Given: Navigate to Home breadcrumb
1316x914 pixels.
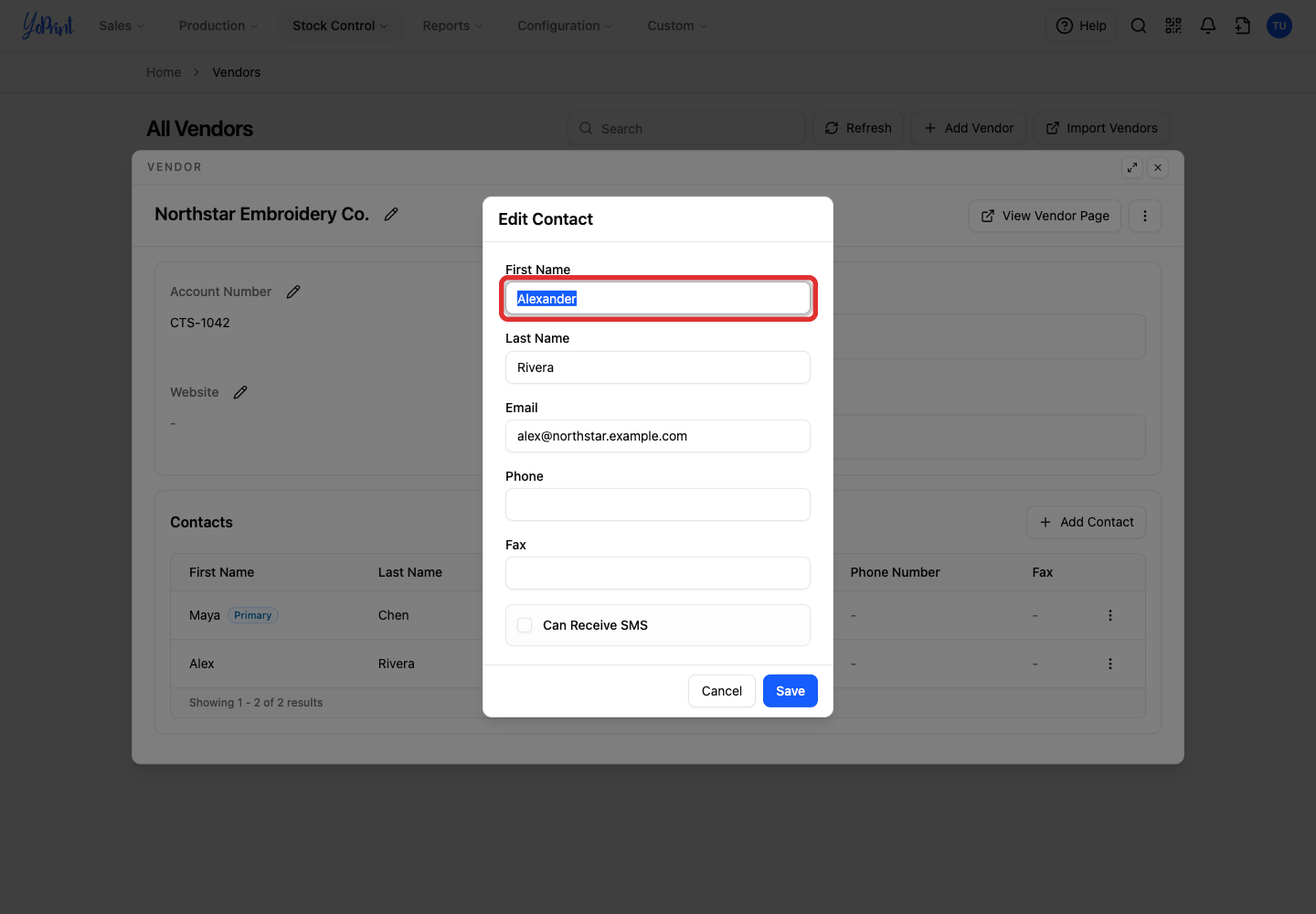Looking at the screenshot, I should pyautogui.click(x=164, y=72).
